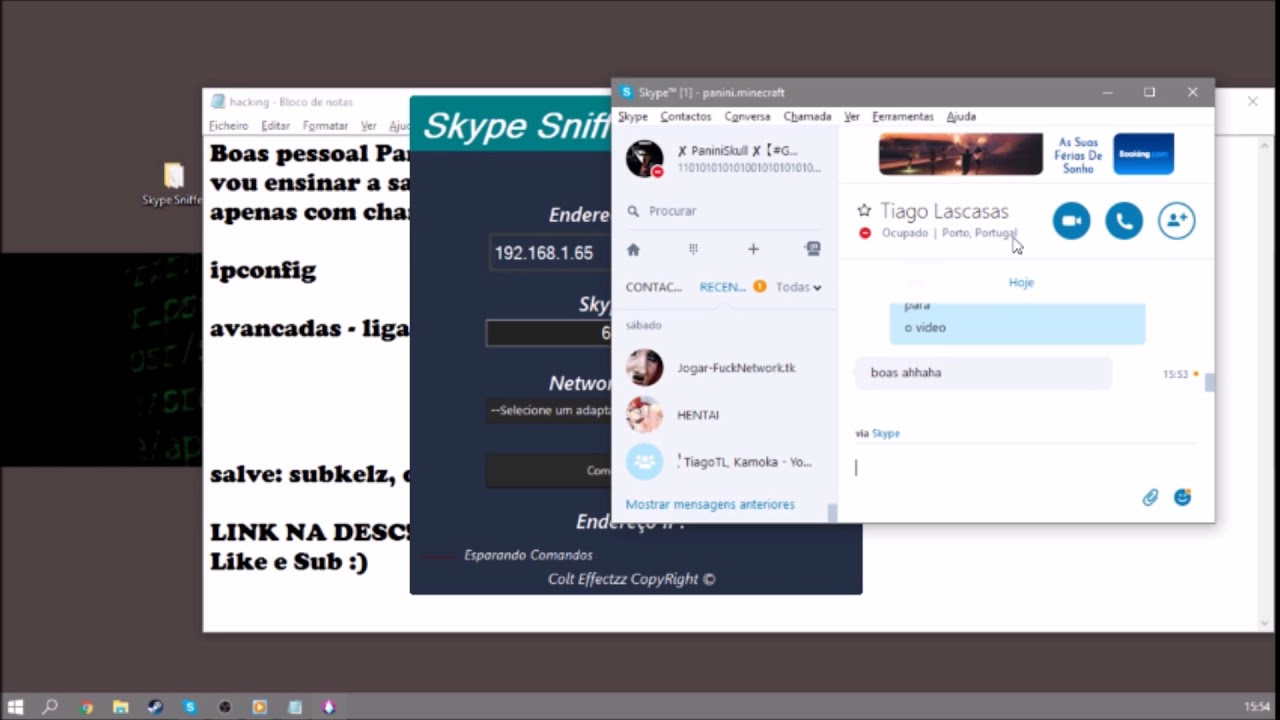Open Skype from the taskbar
The height and width of the screenshot is (720, 1280).
(x=190, y=707)
